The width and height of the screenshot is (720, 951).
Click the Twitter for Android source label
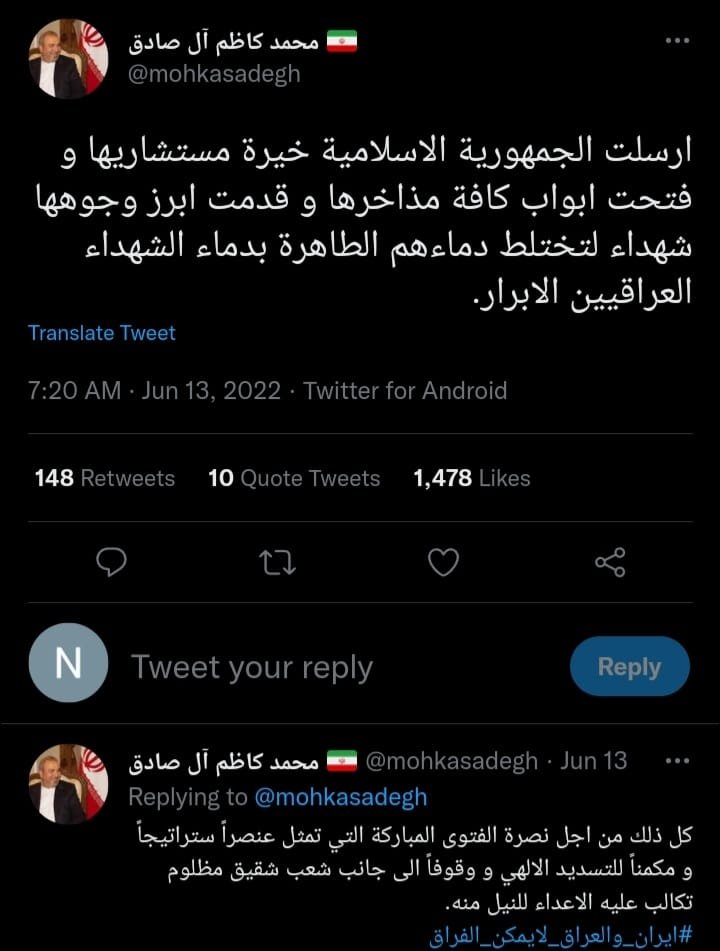coord(405,390)
